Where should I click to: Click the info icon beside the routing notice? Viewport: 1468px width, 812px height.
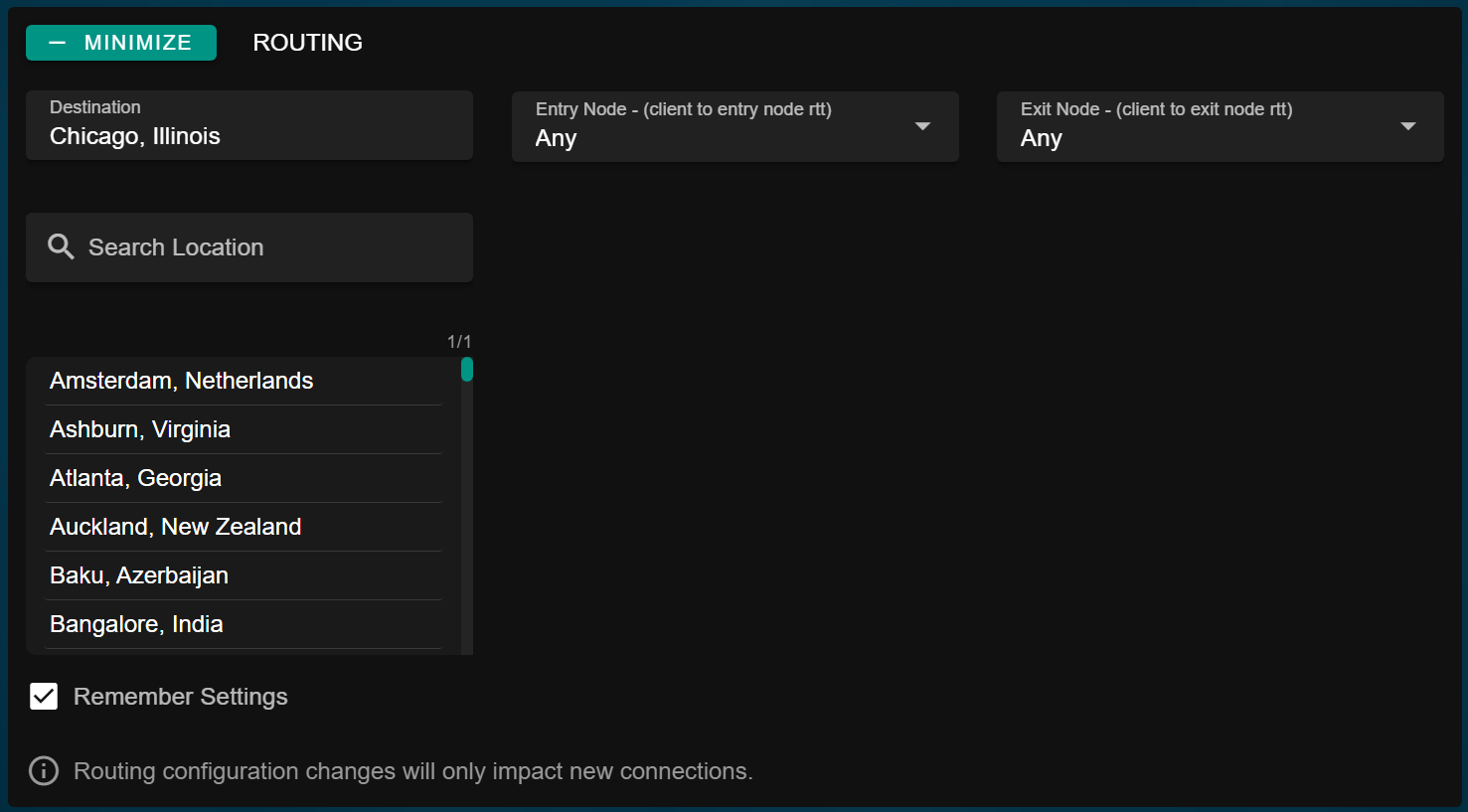click(x=44, y=770)
